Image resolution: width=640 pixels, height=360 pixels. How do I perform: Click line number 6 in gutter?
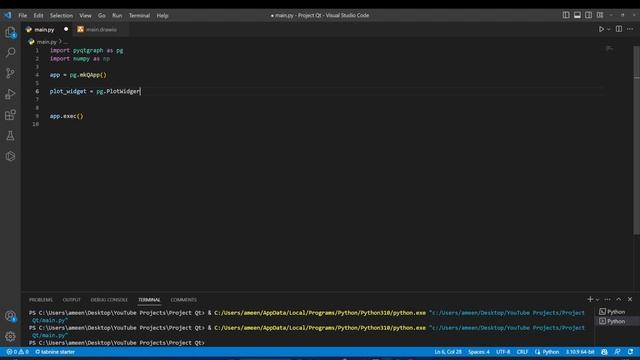(x=37, y=91)
